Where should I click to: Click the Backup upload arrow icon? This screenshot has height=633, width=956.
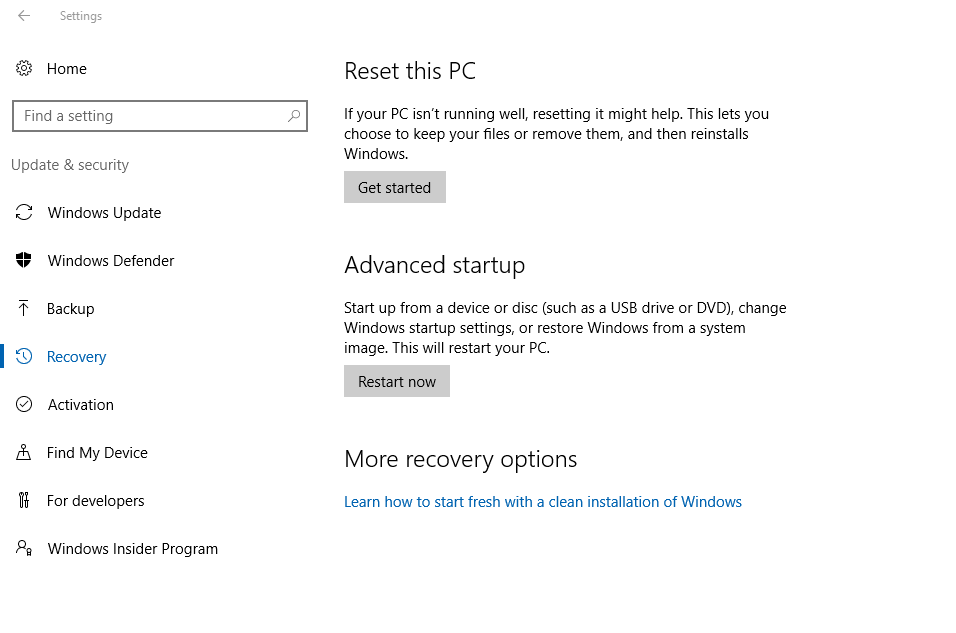click(x=24, y=309)
